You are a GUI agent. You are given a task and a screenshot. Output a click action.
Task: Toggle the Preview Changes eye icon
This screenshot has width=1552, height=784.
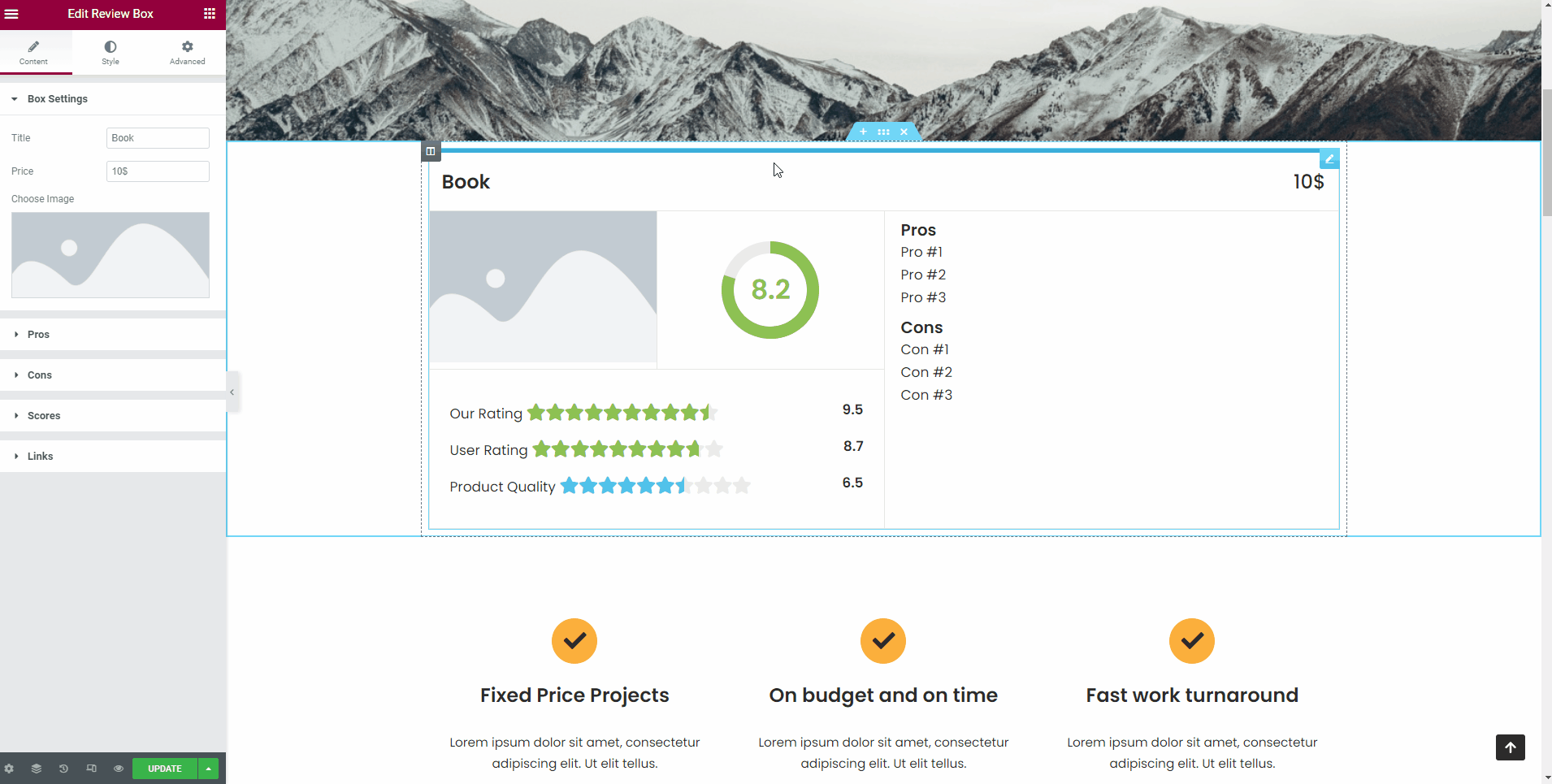tap(119, 769)
